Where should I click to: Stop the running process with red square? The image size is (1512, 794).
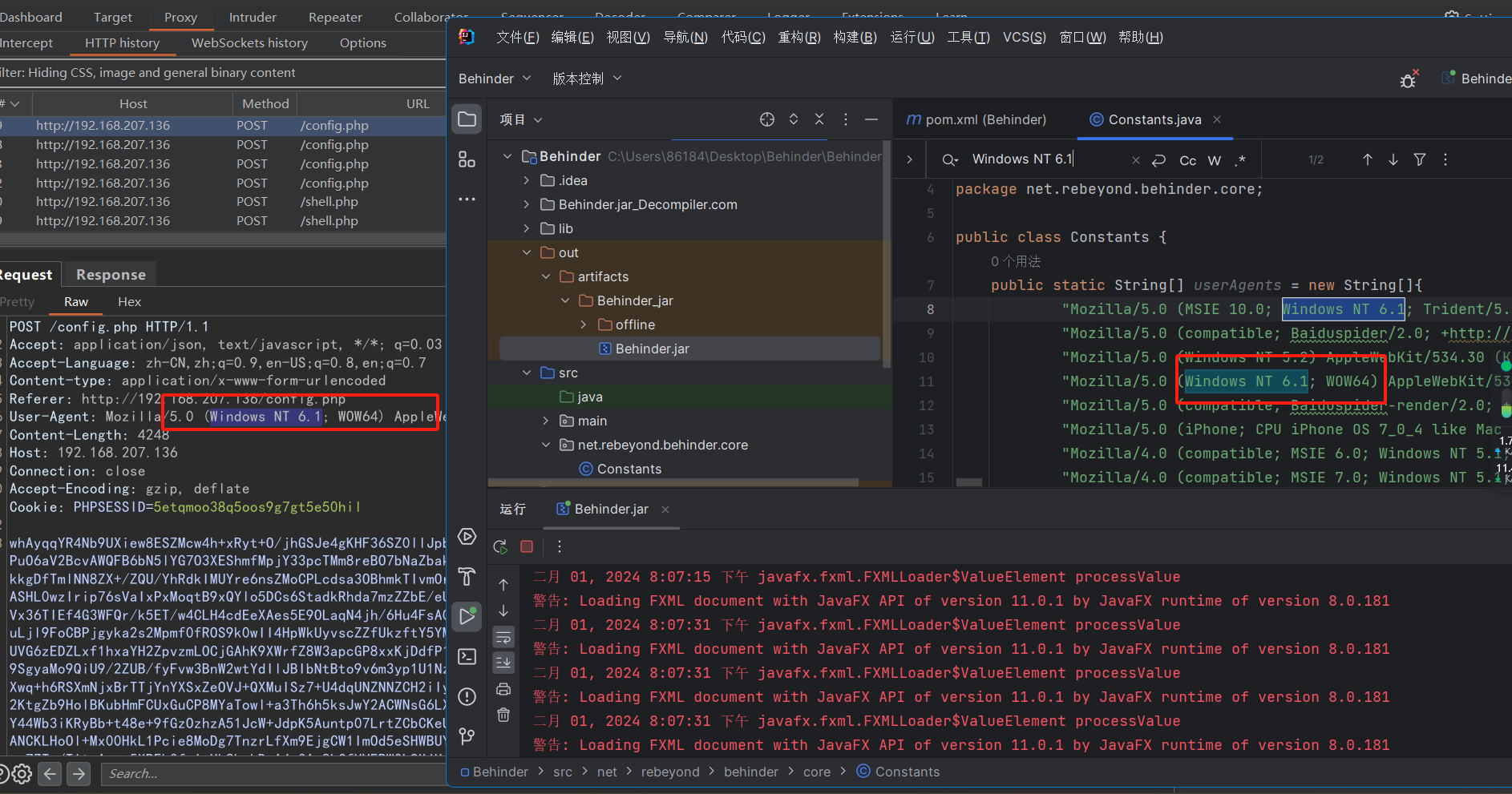(x=527, y=546)
